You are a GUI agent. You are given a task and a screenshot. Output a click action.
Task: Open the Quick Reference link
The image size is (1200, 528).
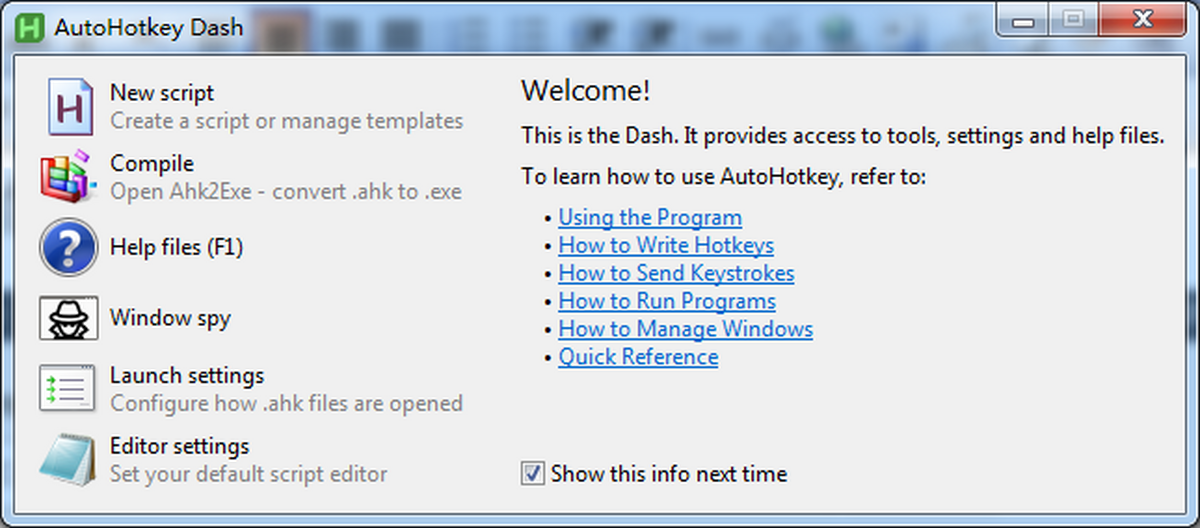coord(638,357)
